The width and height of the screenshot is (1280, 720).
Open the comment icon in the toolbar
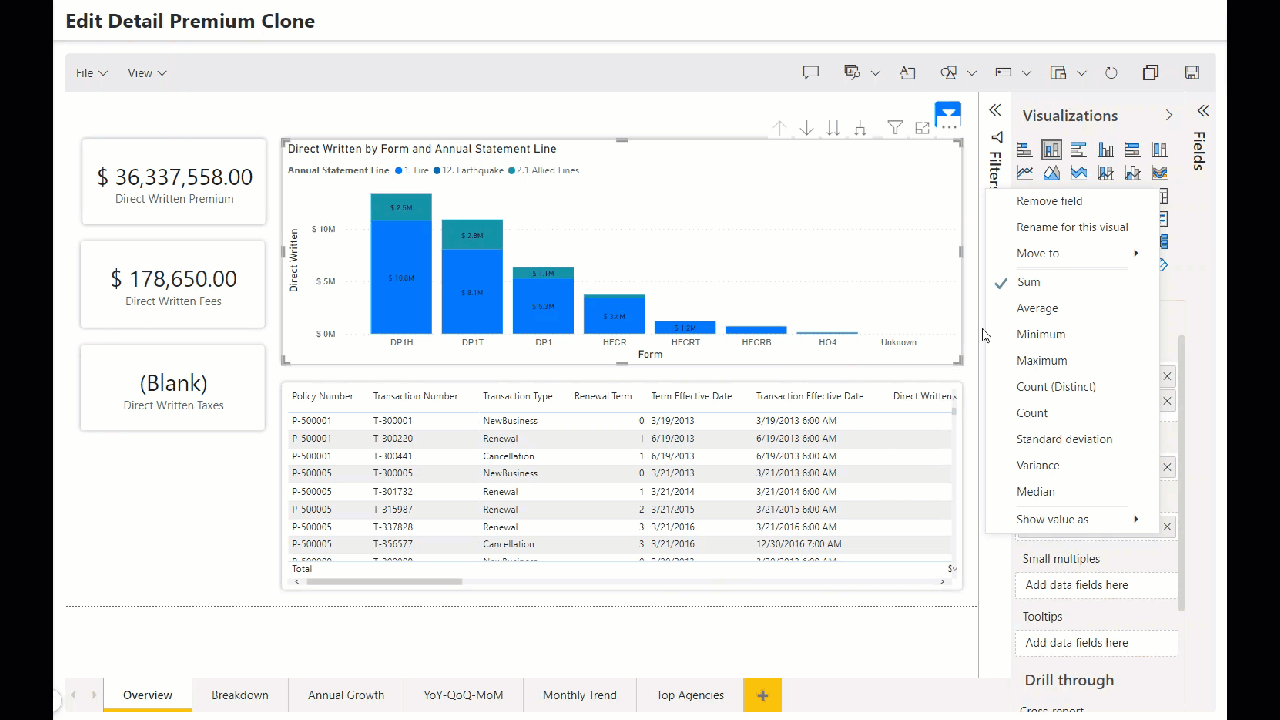click(x=811, y=73)
